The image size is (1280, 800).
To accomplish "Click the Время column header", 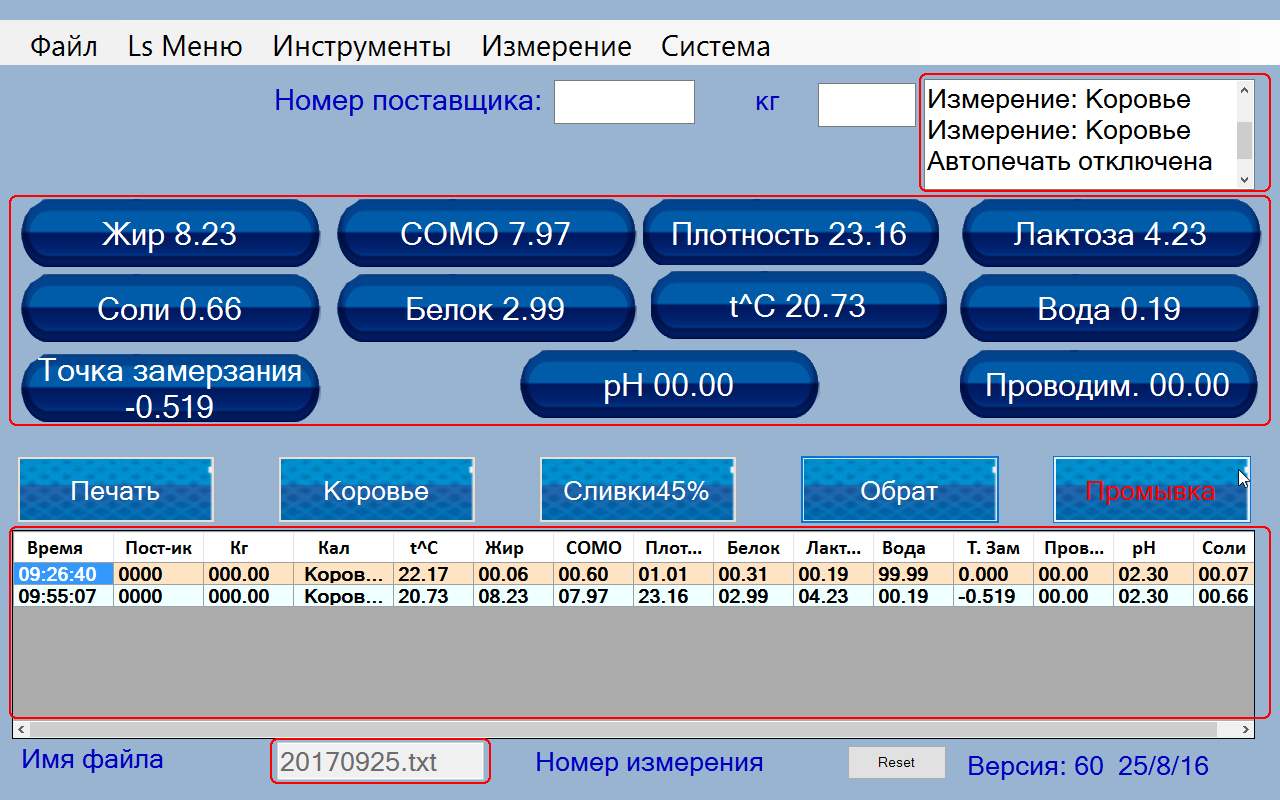I will point(55,548).
